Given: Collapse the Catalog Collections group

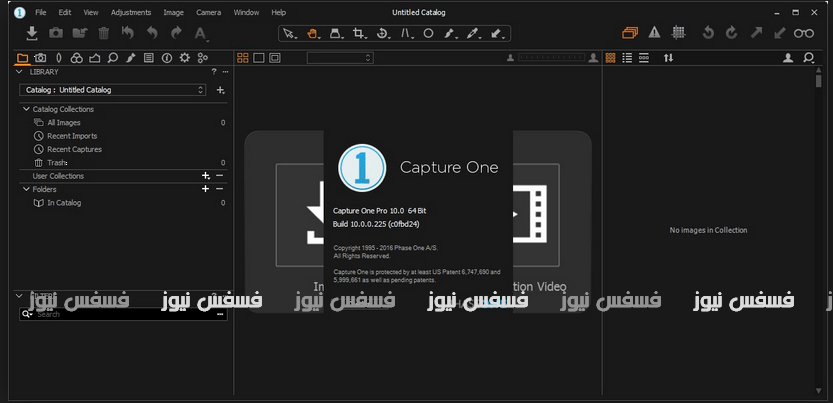Looking at the screenshot, I should 26,109.
